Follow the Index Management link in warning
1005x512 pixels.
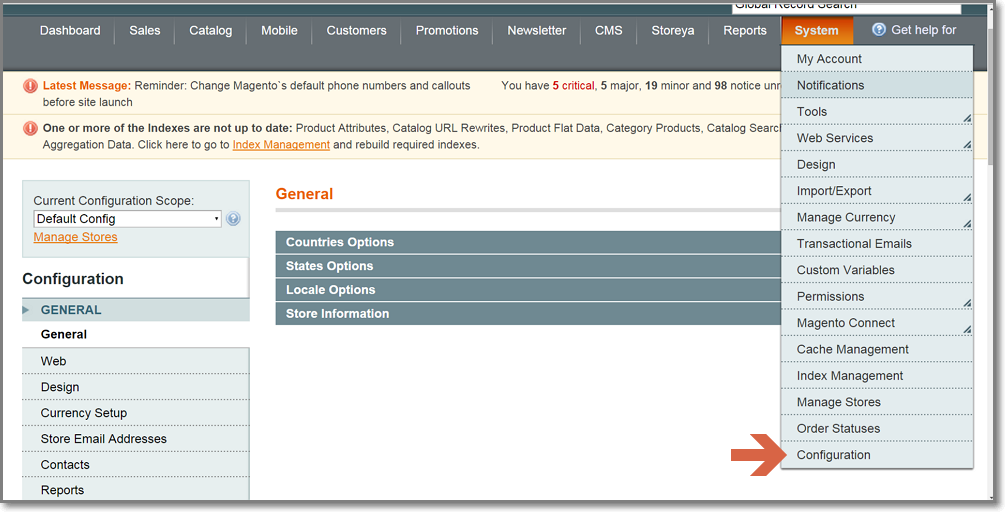pos(281,145)
